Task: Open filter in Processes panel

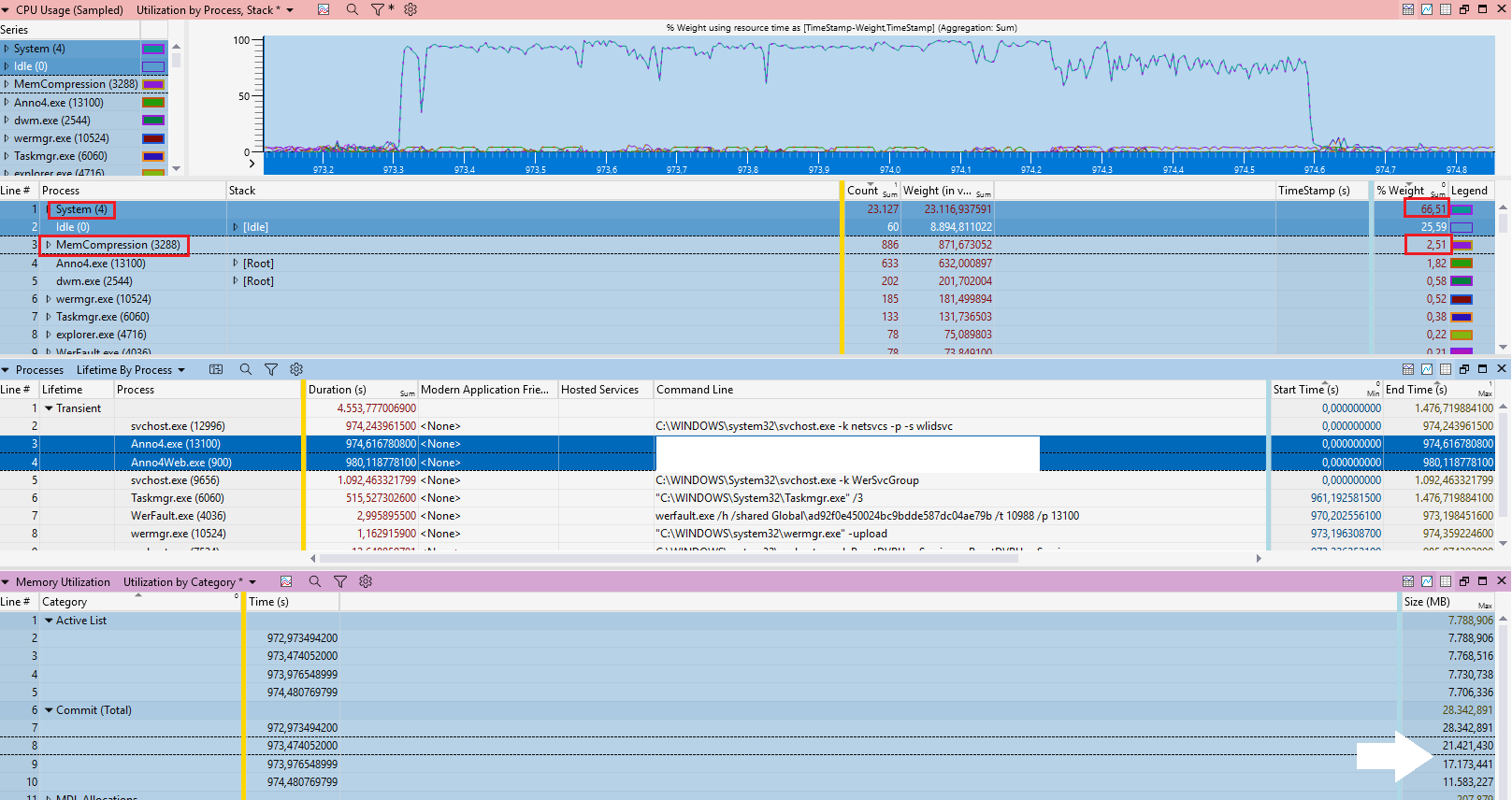Action: point(271,369)
